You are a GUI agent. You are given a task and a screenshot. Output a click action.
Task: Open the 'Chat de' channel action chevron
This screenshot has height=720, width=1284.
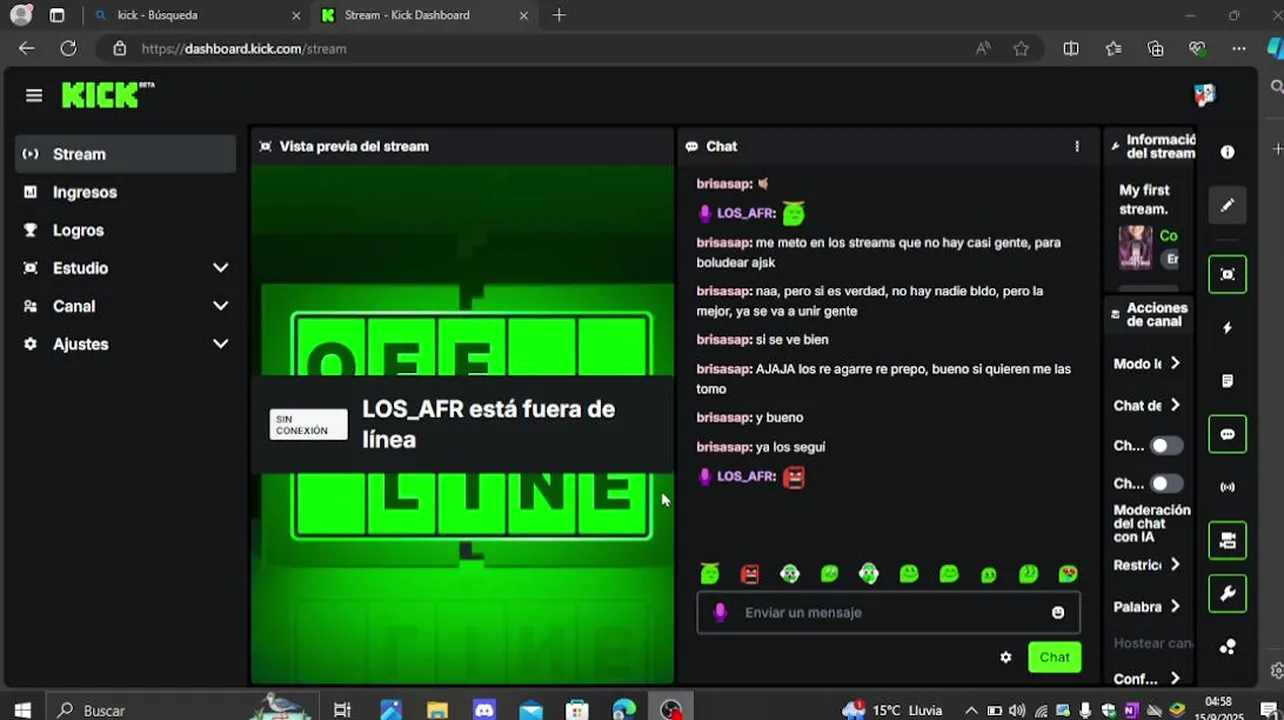1175,405
